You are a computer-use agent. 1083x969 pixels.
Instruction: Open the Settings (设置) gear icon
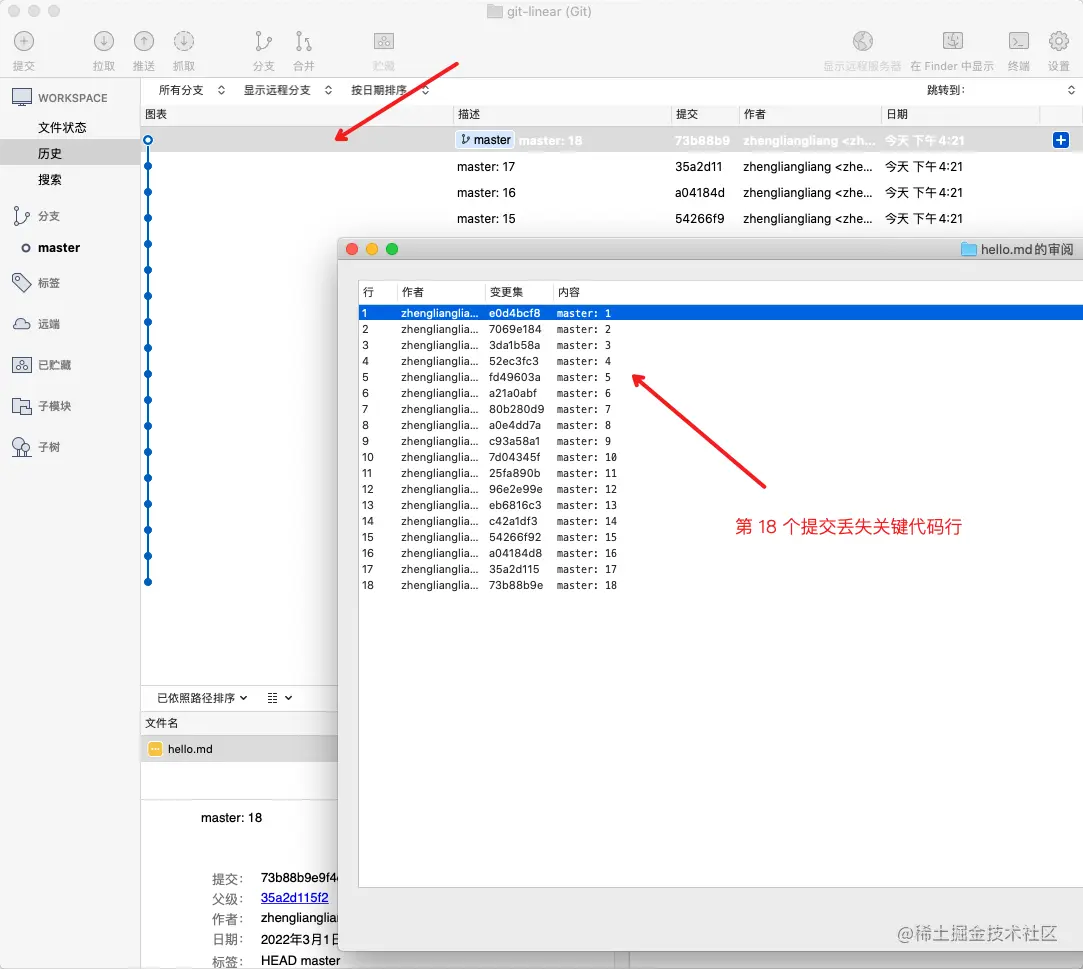coord(1058,41)
